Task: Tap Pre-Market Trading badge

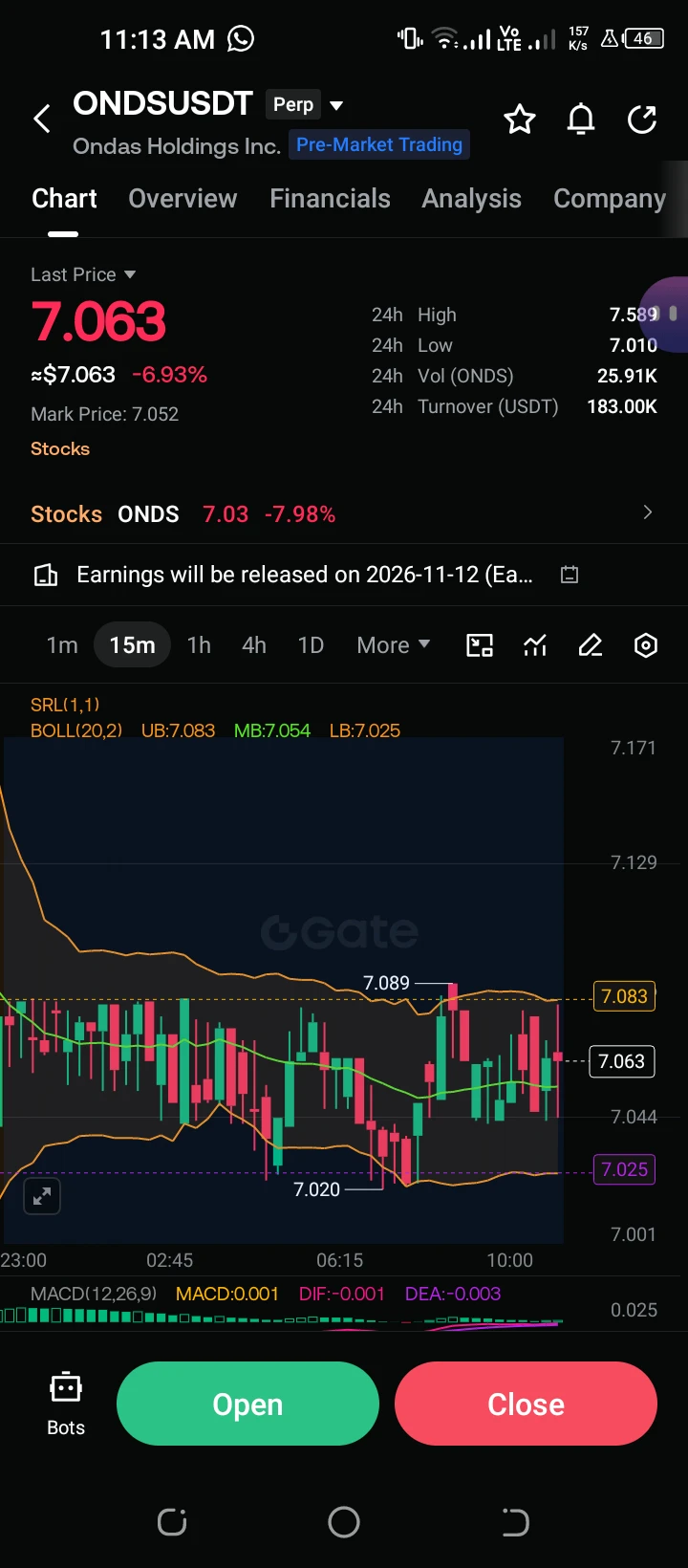Action: coord(379,144)
